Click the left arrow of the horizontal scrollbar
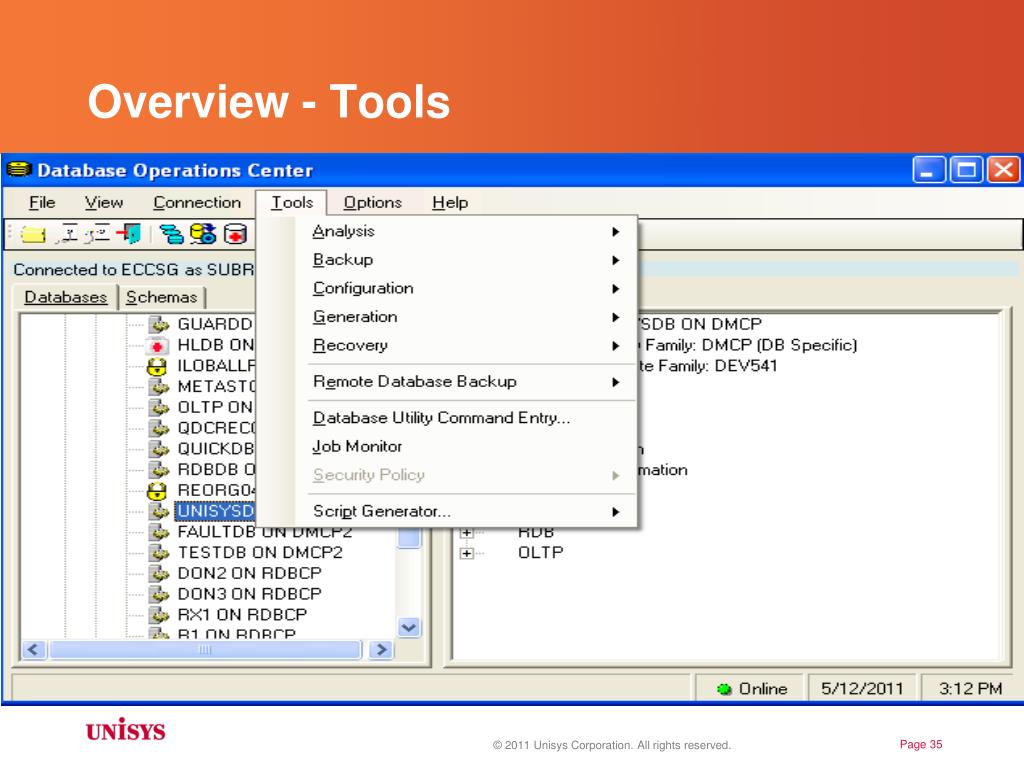This screenshot has width=1024, height=768. click(x=35, y=650)
